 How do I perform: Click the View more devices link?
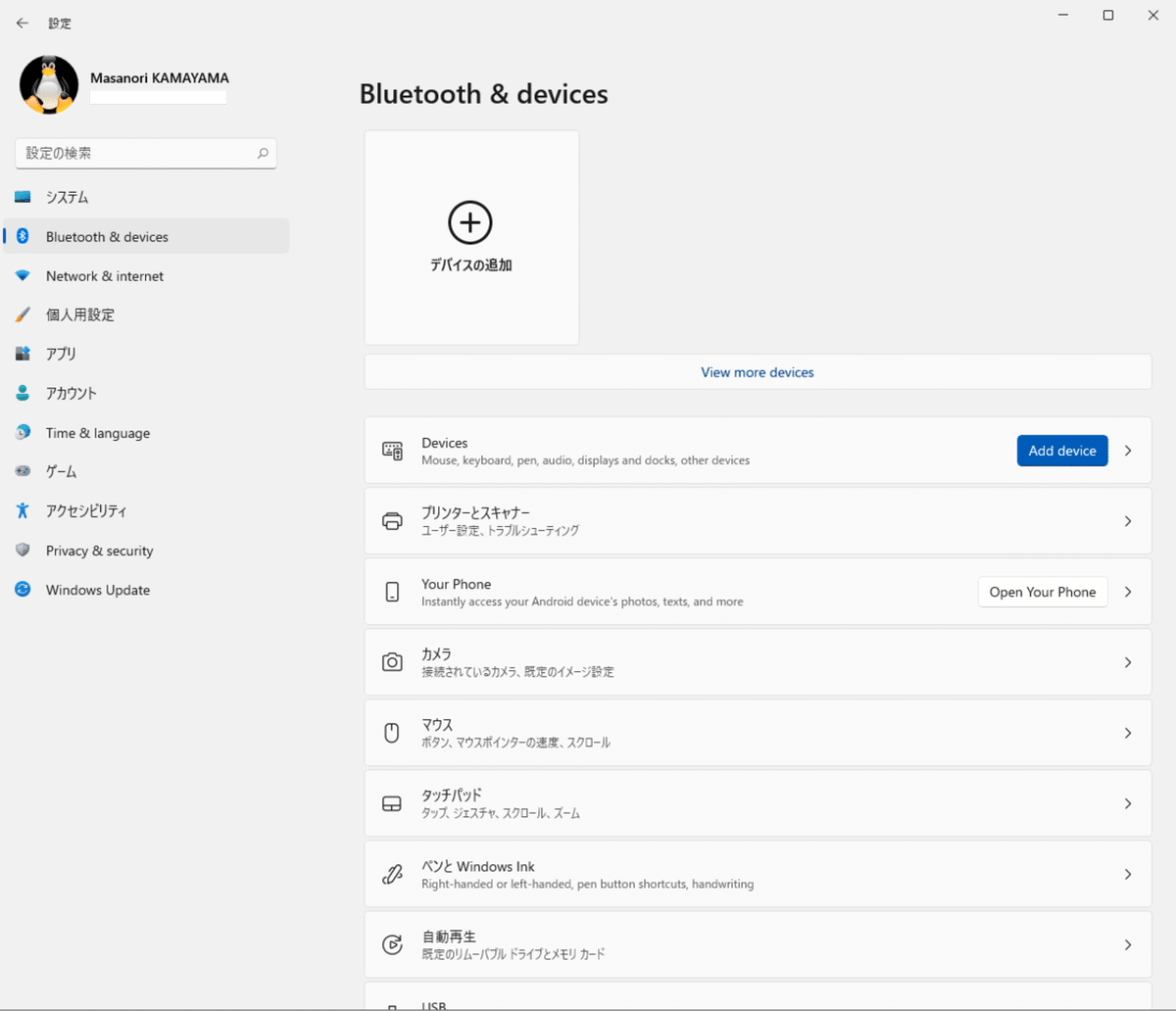[757, 372]
